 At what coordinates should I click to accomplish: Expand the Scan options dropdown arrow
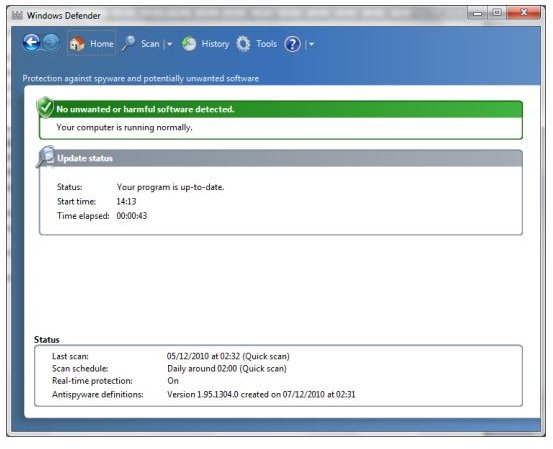pos(170,44)
